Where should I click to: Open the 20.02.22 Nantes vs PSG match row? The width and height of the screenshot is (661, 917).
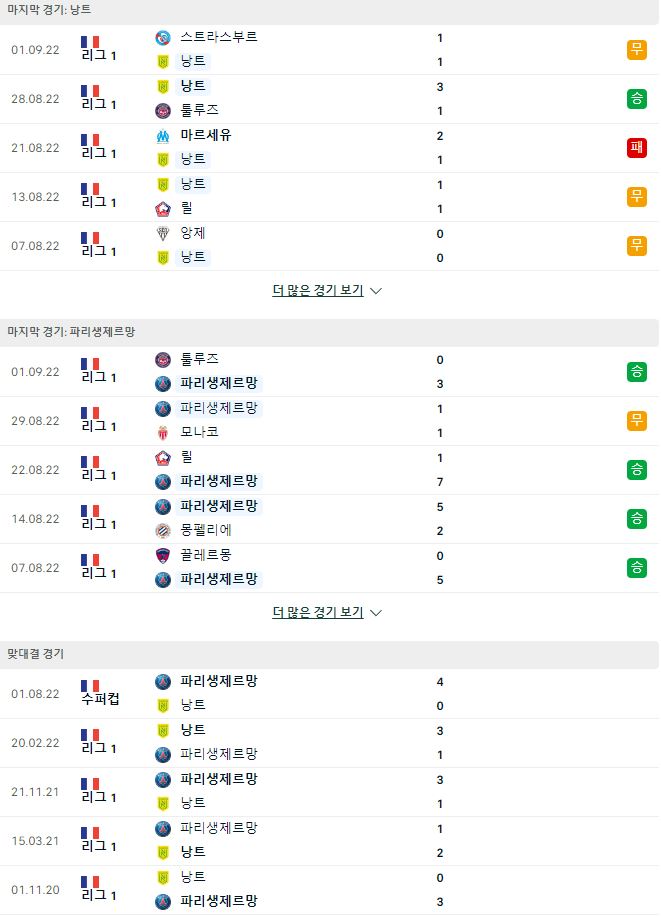click(329, 743)
